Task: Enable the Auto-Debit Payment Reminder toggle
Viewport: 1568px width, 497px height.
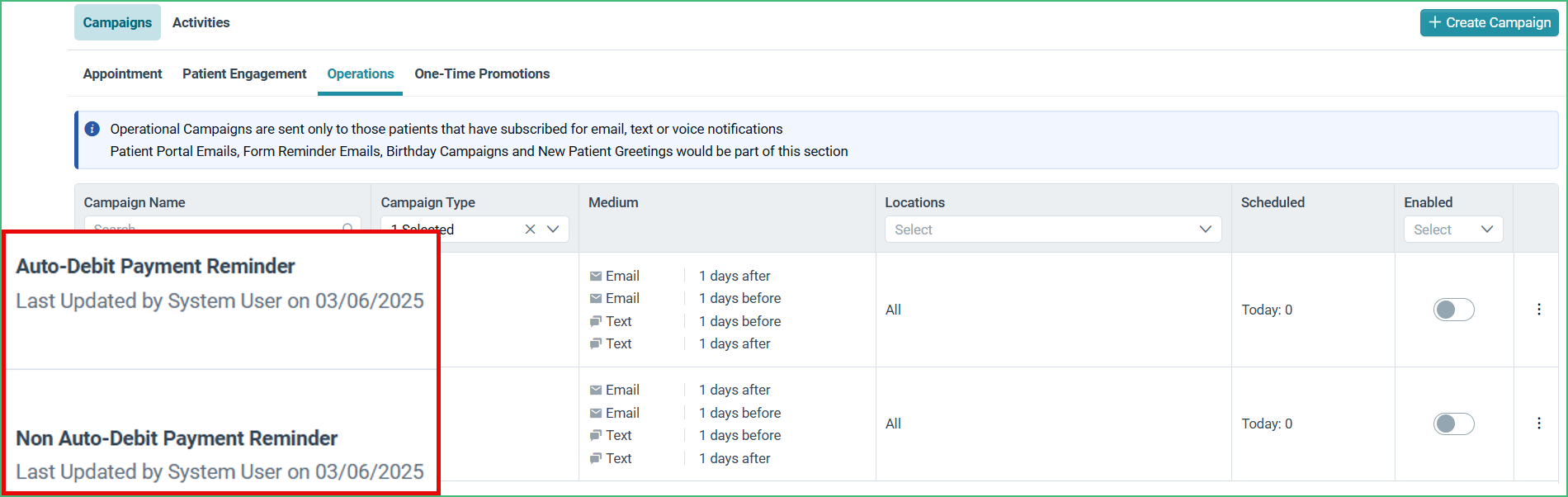Action: (x=1454, y=310)
